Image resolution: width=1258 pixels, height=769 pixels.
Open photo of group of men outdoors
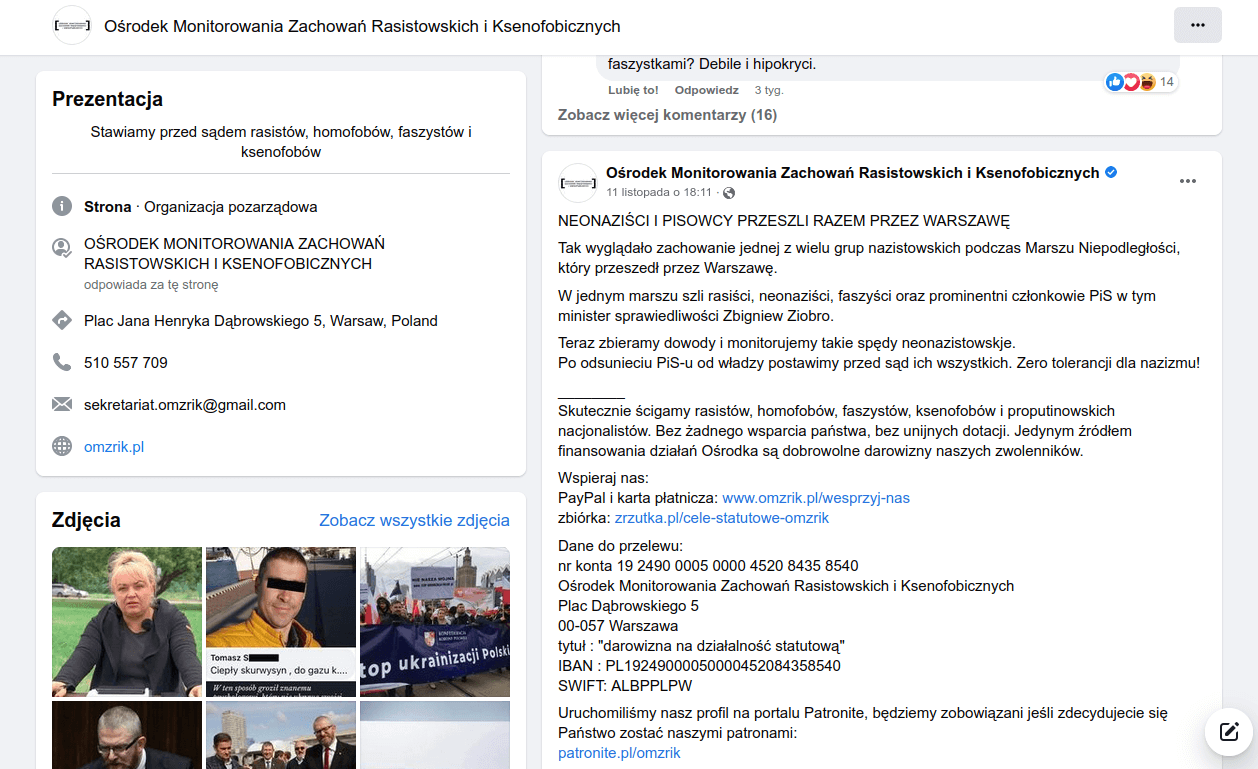[281, 735]
